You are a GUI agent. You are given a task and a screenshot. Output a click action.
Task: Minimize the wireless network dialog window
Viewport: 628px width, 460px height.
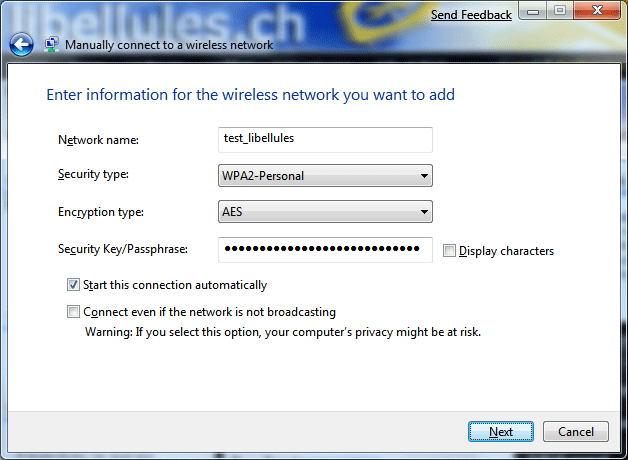(533, 11)
